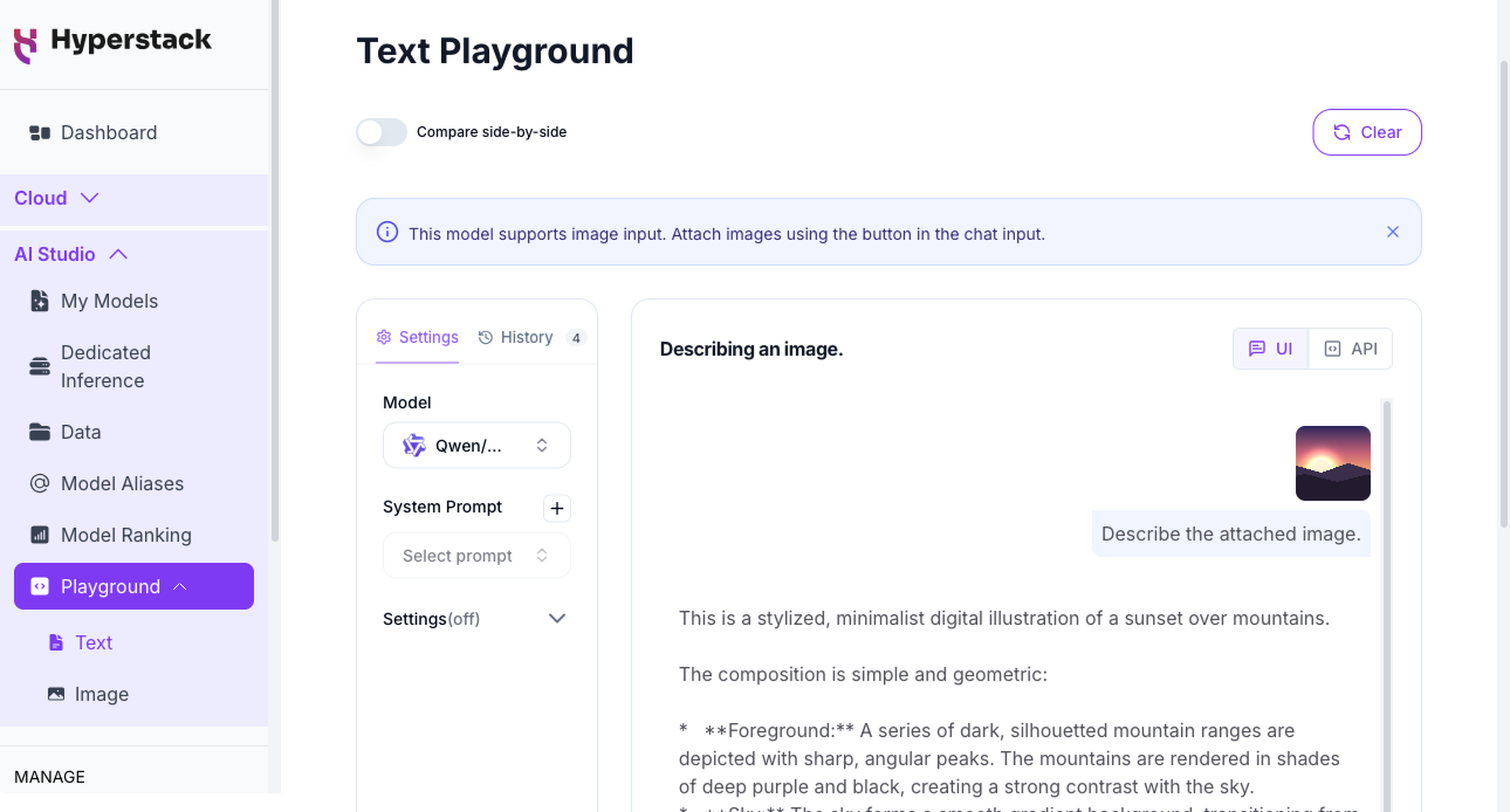Click the Clear refresh icon

coord(1342,132)
